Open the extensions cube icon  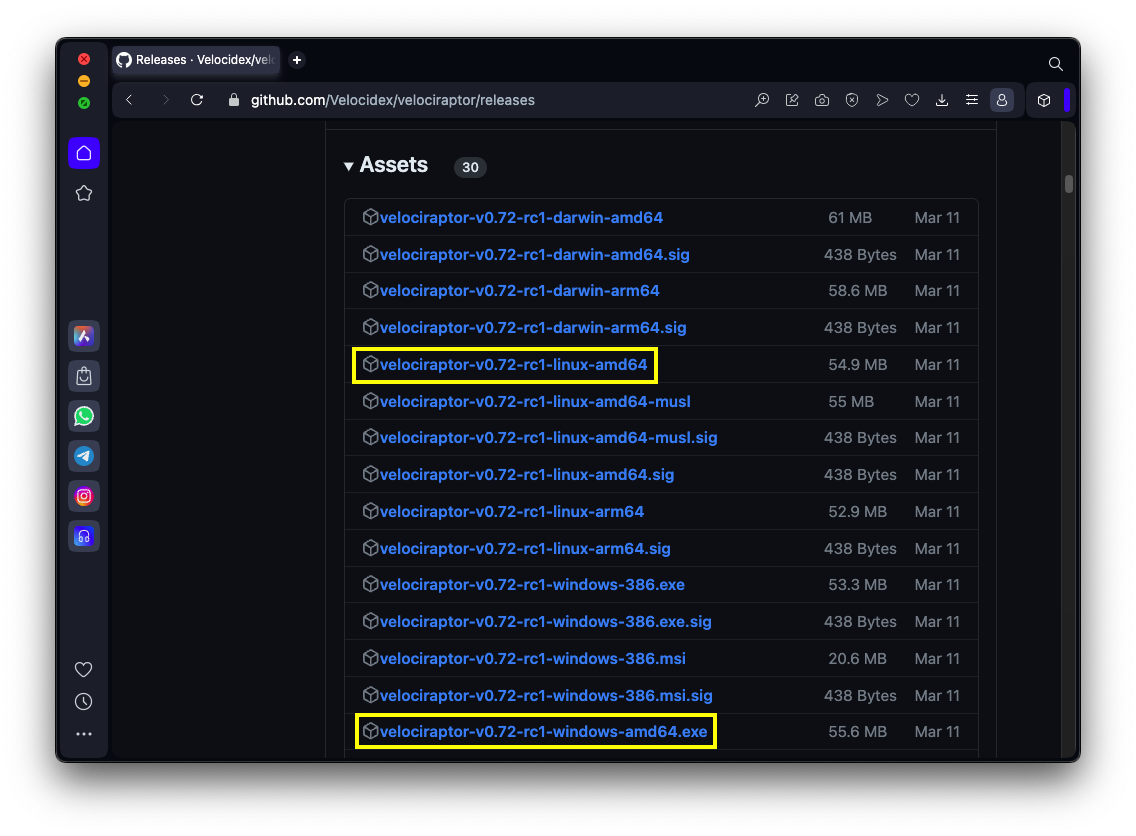pos(1044,100)
